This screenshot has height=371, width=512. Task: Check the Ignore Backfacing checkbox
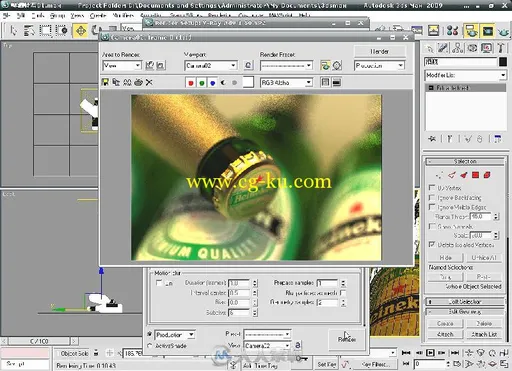pyautogui.click(x=432, y=197)
